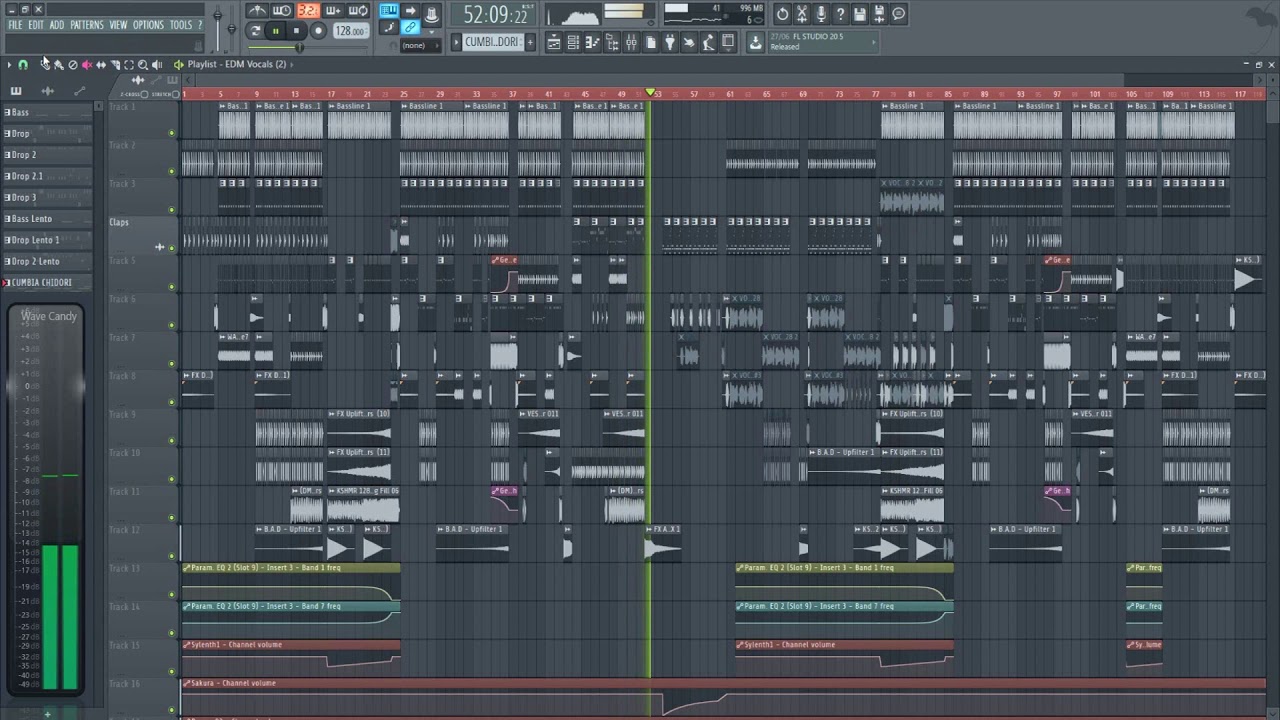Select the Paint brush tool
Screen dimensions: 1280x720
tap(58, 65)
